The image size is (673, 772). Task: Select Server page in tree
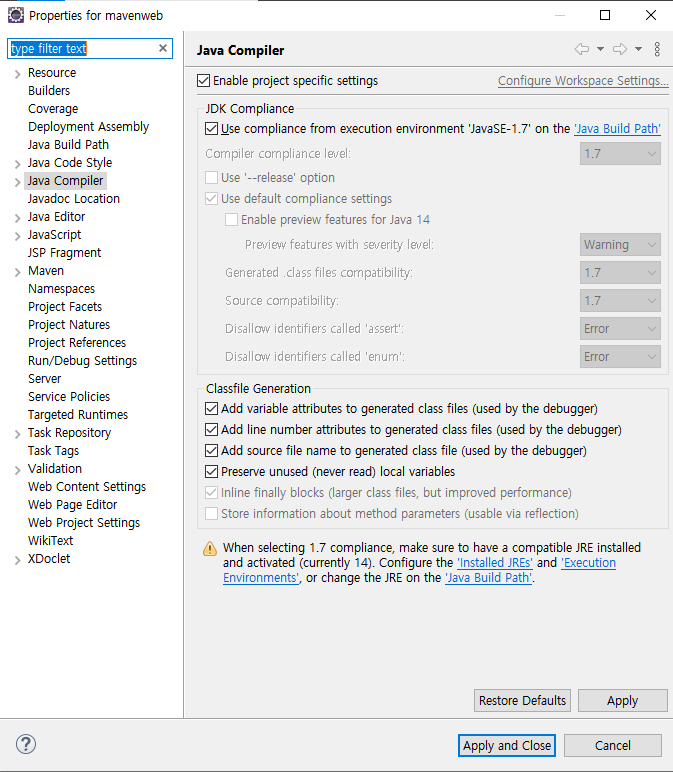(x=44, y=379)
